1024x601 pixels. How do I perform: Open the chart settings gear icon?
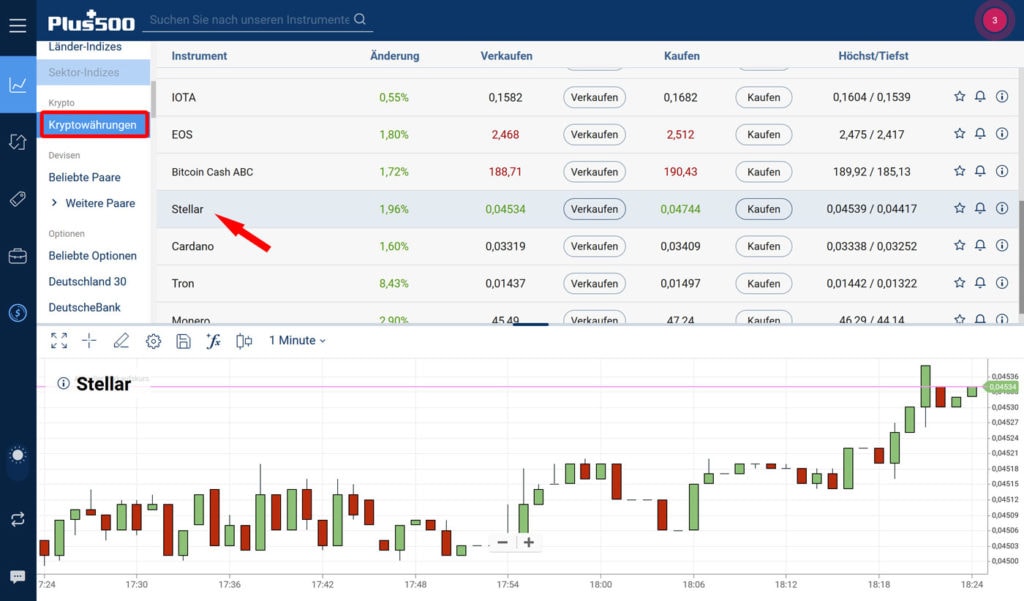(153, 340)
